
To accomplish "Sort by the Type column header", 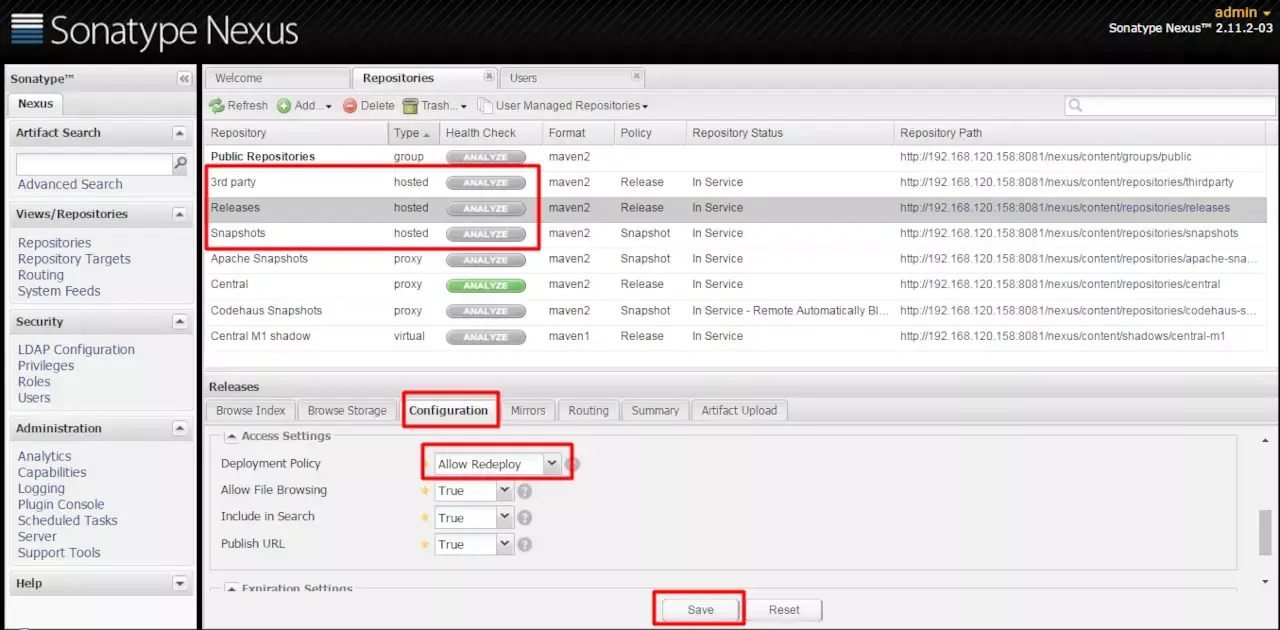I will [x=413, y=133].
